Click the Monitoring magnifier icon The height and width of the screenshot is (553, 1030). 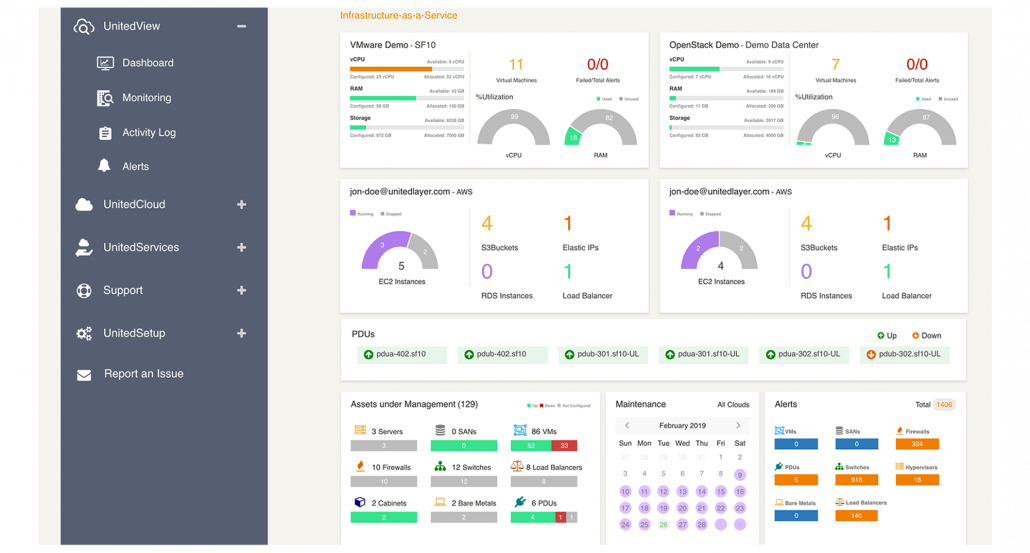coord(105,98)
